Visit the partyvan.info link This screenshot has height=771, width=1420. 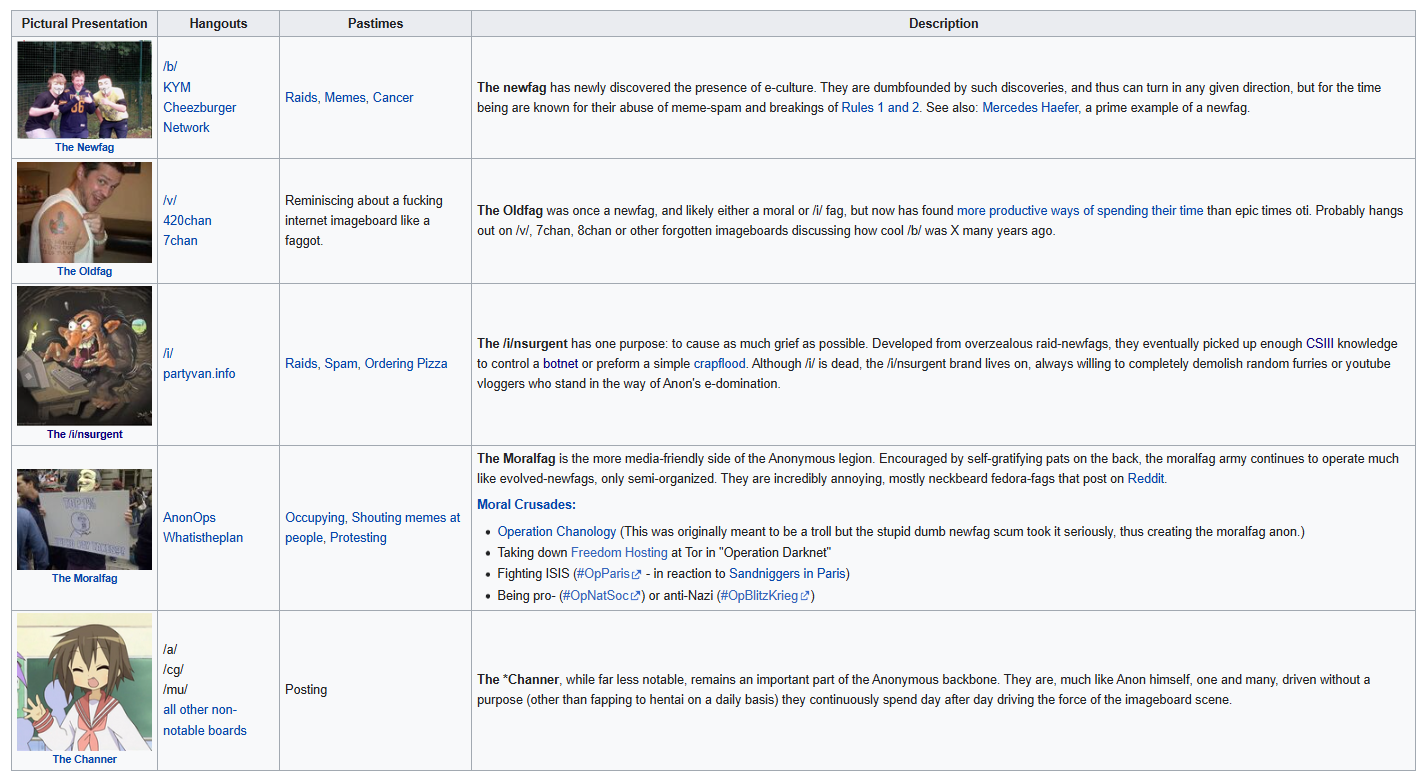coord(199,373)
